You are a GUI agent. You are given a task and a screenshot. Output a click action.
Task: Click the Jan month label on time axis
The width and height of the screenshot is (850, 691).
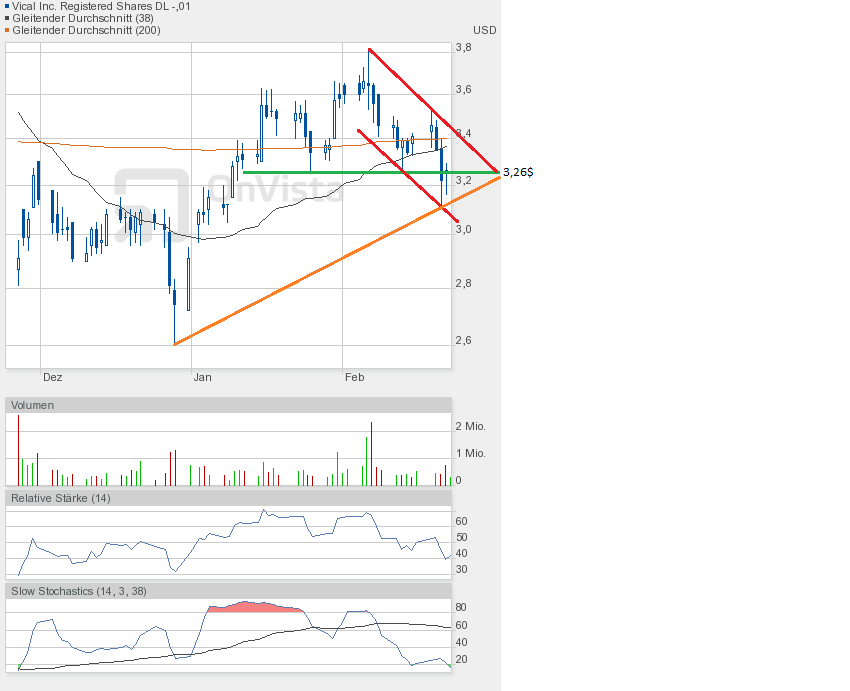202,377
